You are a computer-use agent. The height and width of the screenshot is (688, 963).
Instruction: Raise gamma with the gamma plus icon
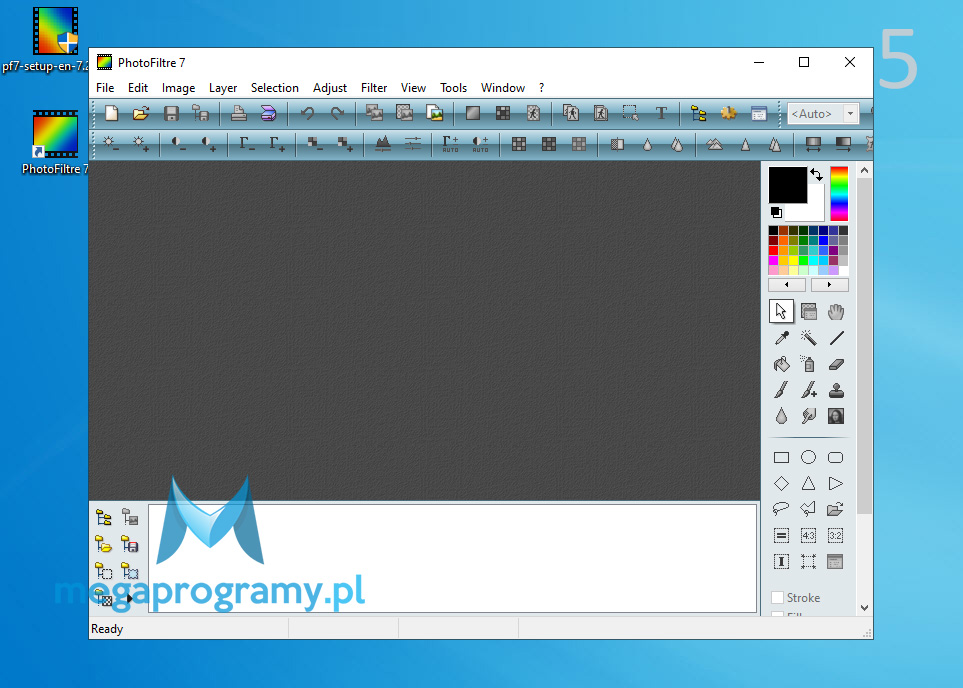click(x=277, y=144)
